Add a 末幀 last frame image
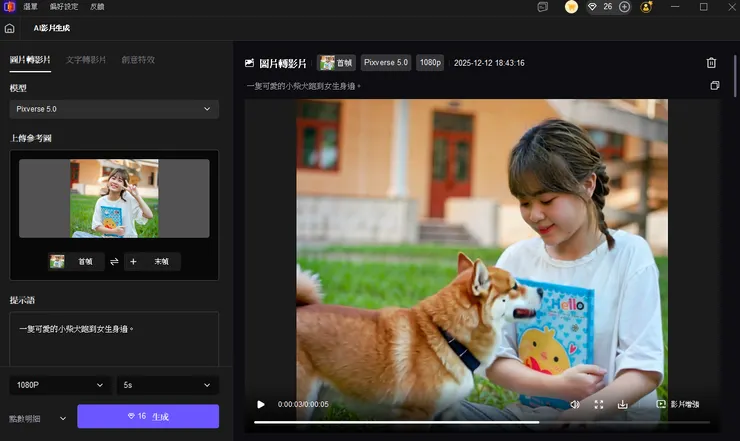740x441 pixels. [x=152, y=262]
